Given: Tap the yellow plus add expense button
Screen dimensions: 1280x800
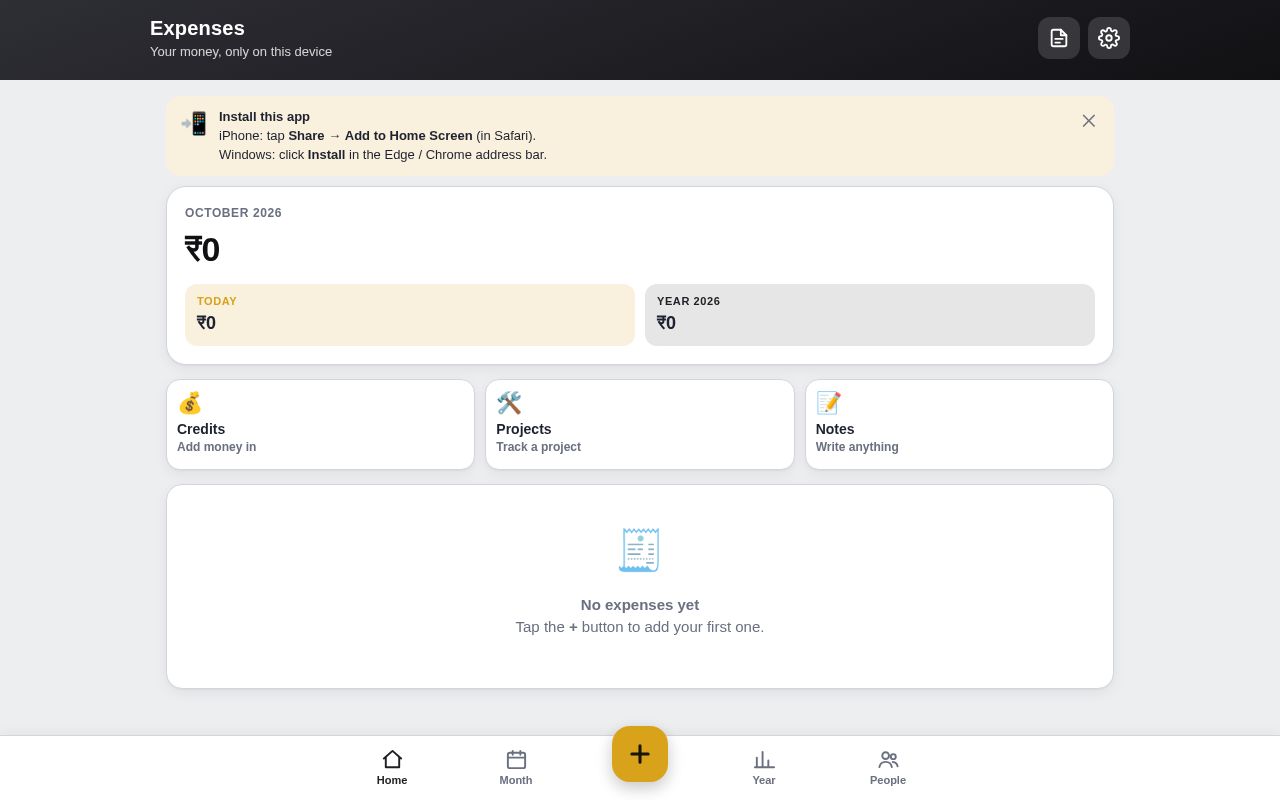Looking at the screenshot, I should [x=640, y=754].
